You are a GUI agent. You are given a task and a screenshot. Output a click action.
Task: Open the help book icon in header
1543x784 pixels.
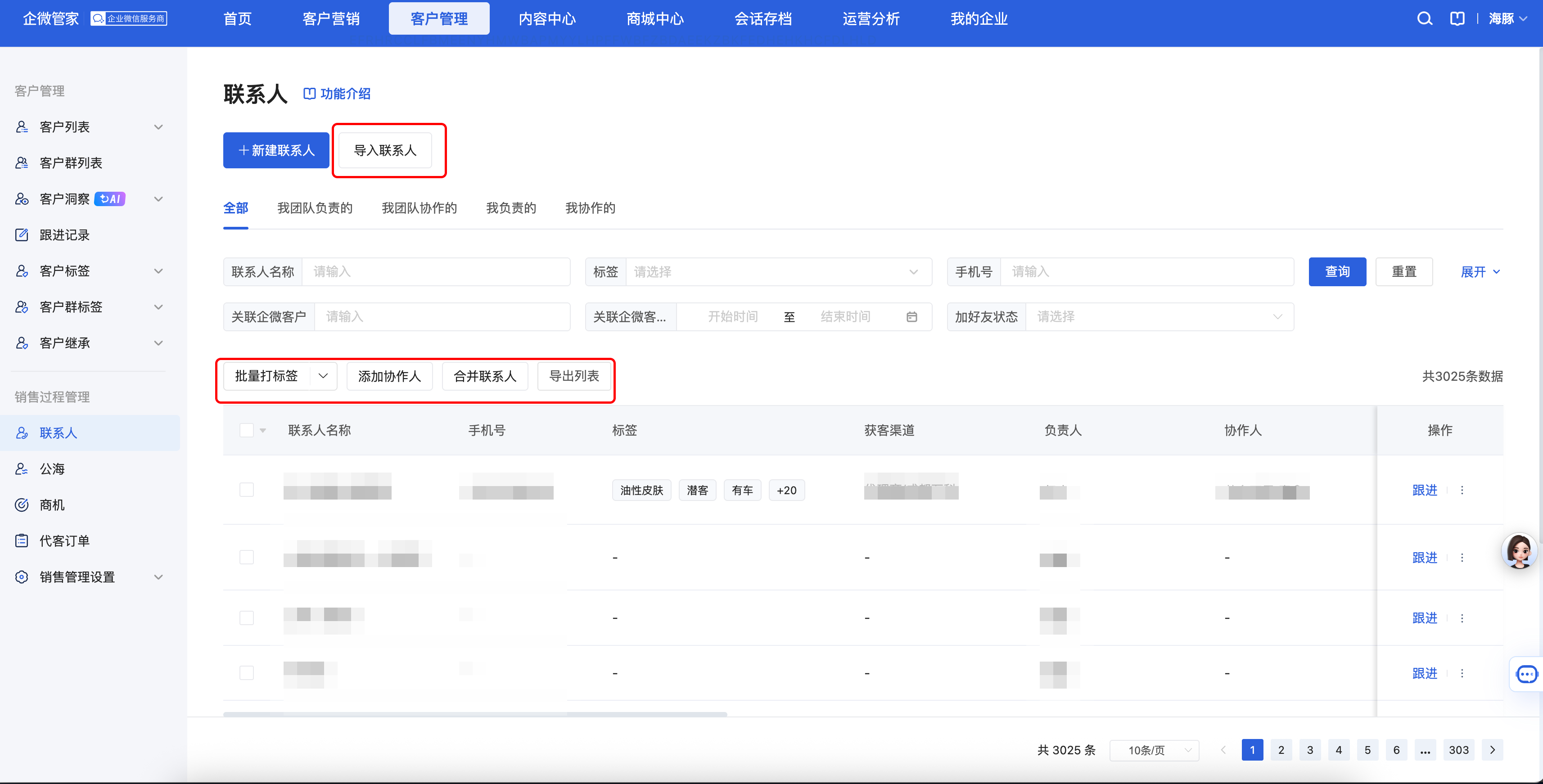click(1457, 18)
